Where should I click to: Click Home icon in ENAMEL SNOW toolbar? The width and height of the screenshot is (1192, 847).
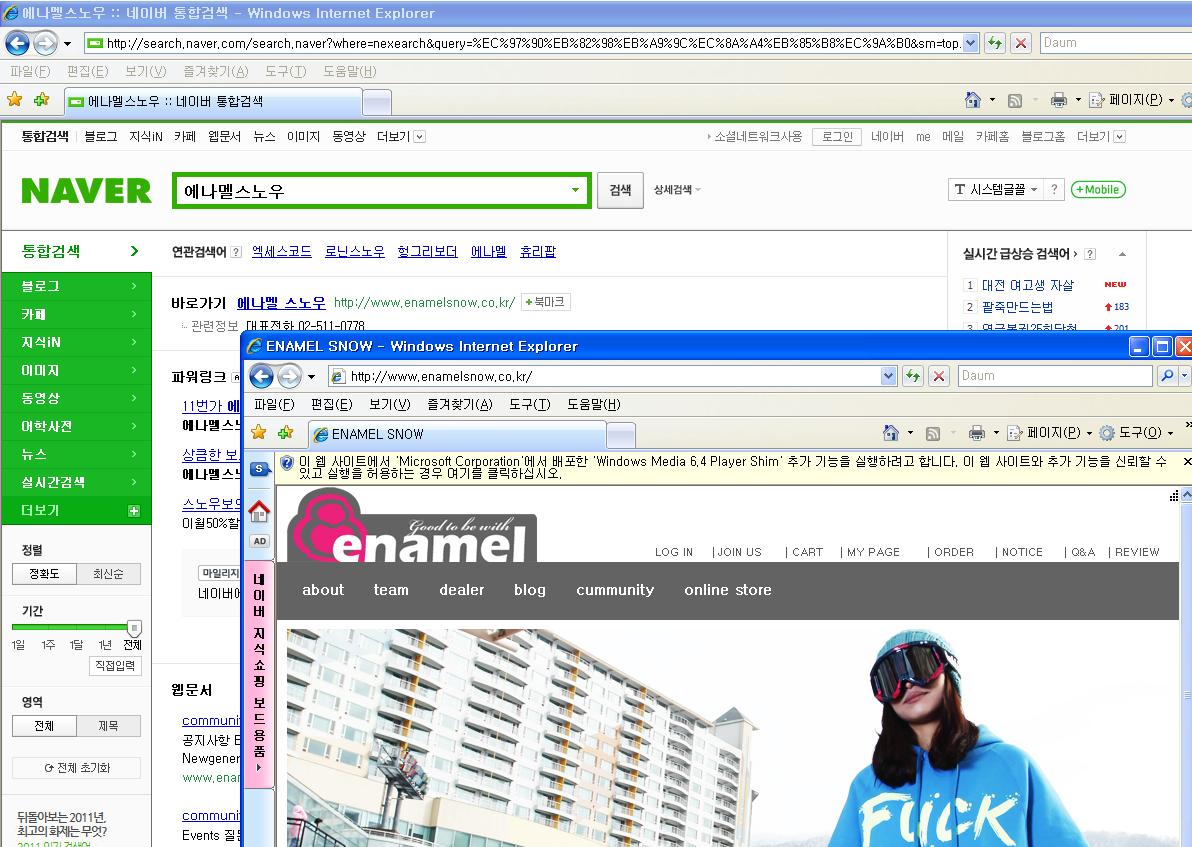[x=891, y=433]
